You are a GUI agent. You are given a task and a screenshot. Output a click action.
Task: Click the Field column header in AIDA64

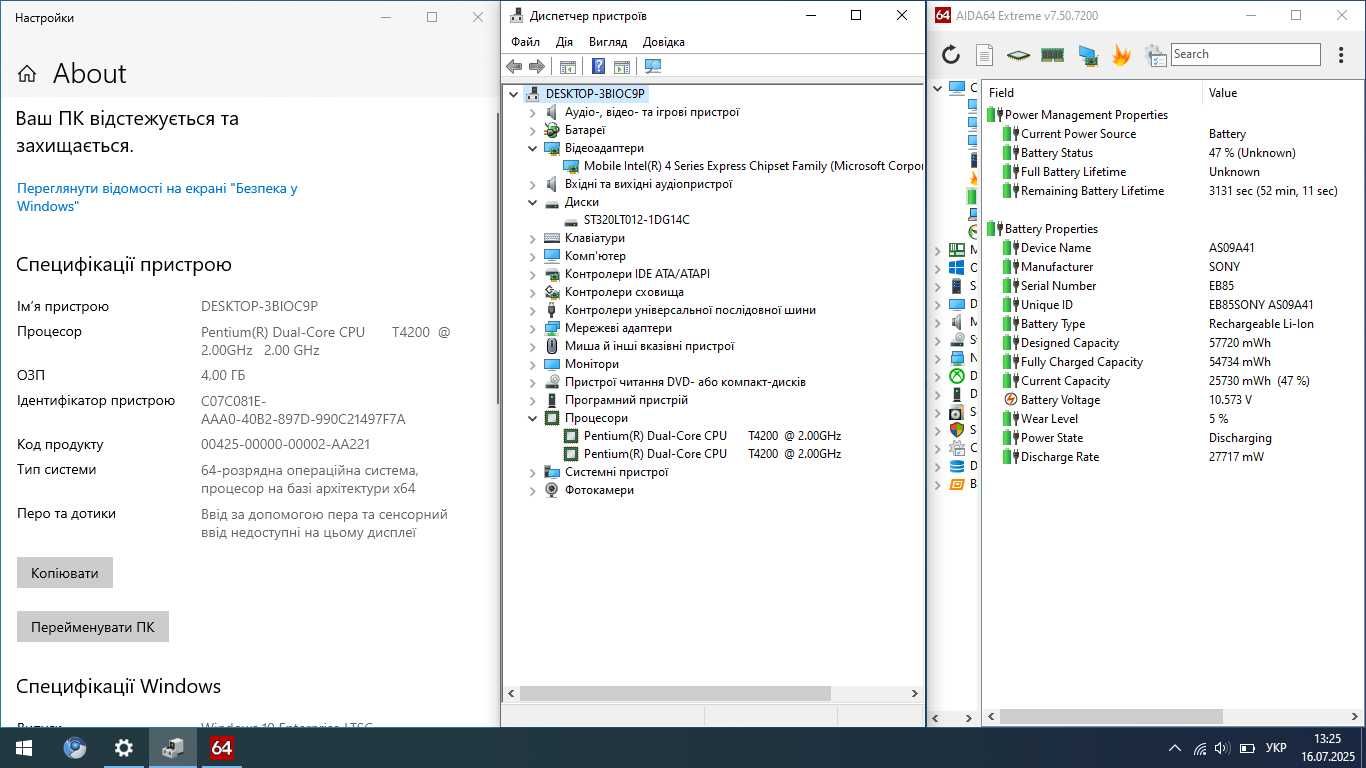point(1093,92)
